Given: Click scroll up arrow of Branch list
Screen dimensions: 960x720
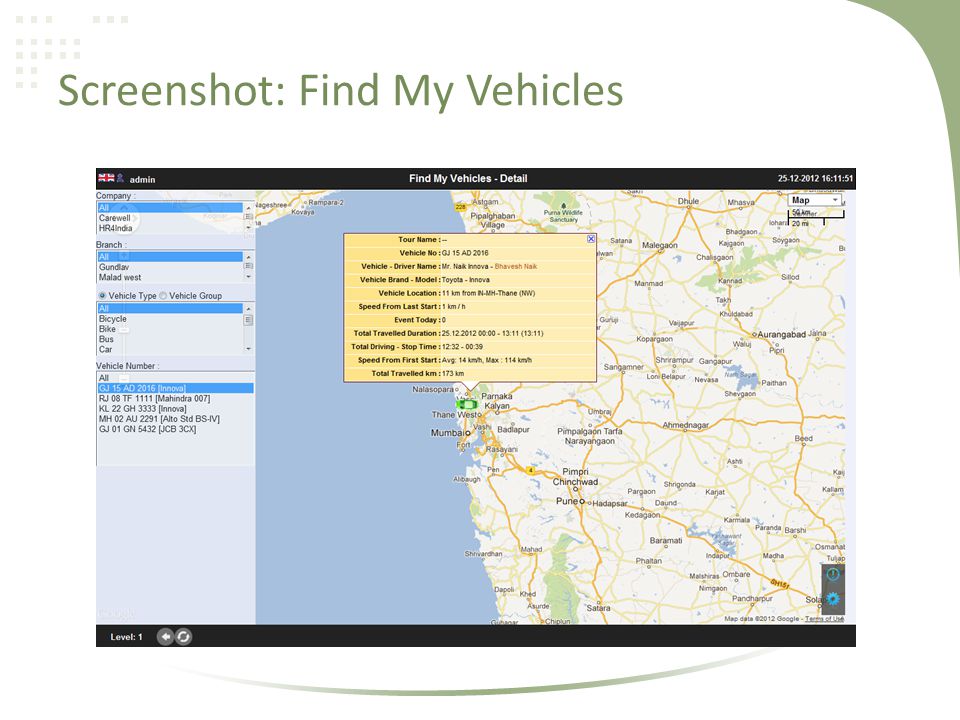Looking at the screenshot, I should click(248, 257).
